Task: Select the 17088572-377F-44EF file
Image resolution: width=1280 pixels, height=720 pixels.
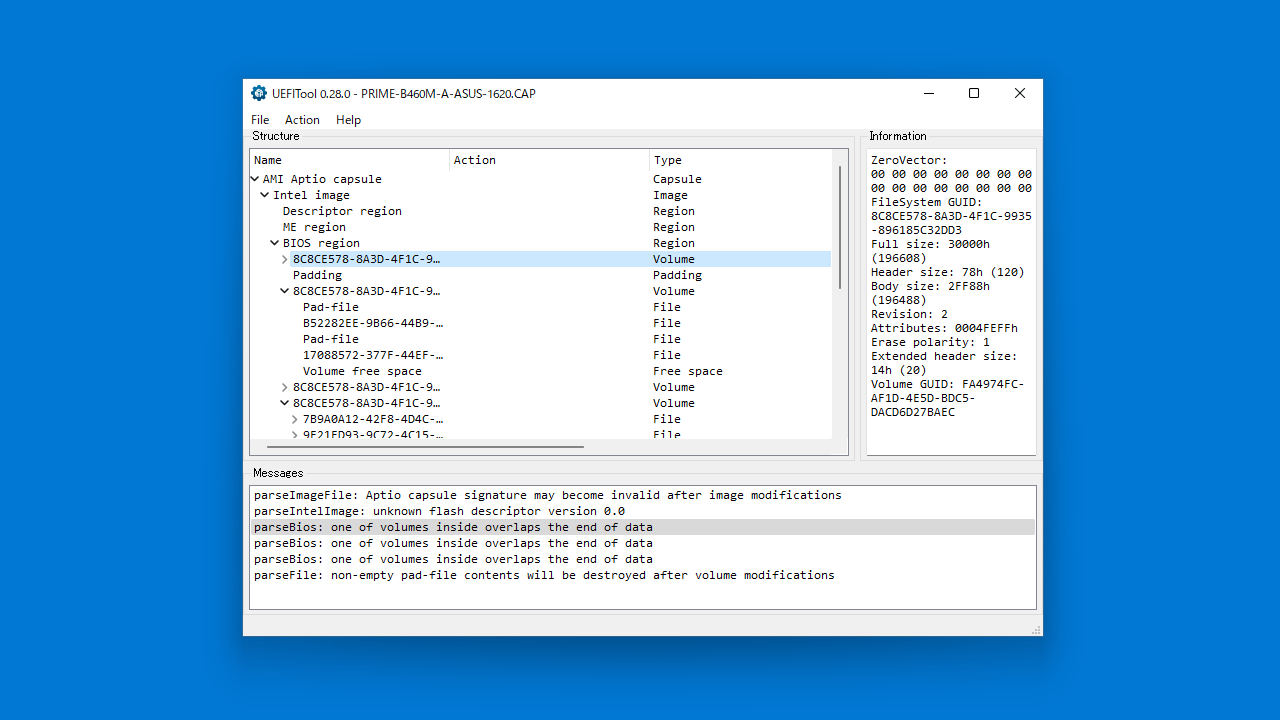Action: (x=540, y=355)
